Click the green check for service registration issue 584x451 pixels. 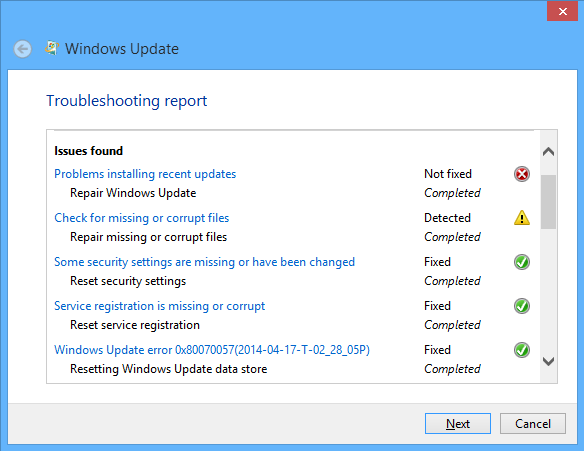[522, 306]
